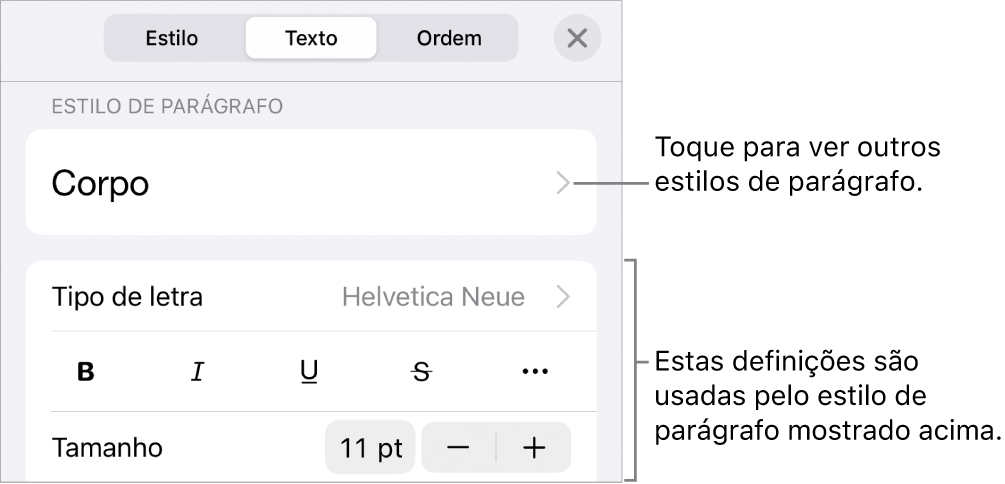Image resolution: width=1005 pixels, height=484 pixels.
Task: Select the Helvetica Neue font name
Action: point(433,297)
